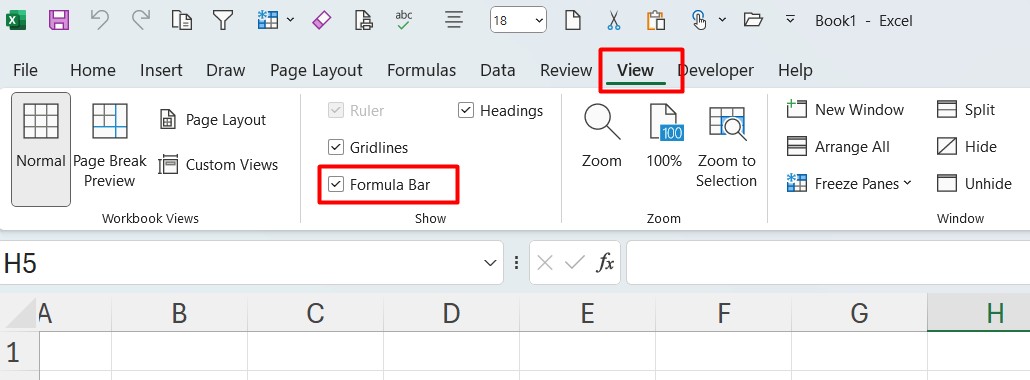Click the Redo arrow icon

pyautogui.click(x=141, y=20)
